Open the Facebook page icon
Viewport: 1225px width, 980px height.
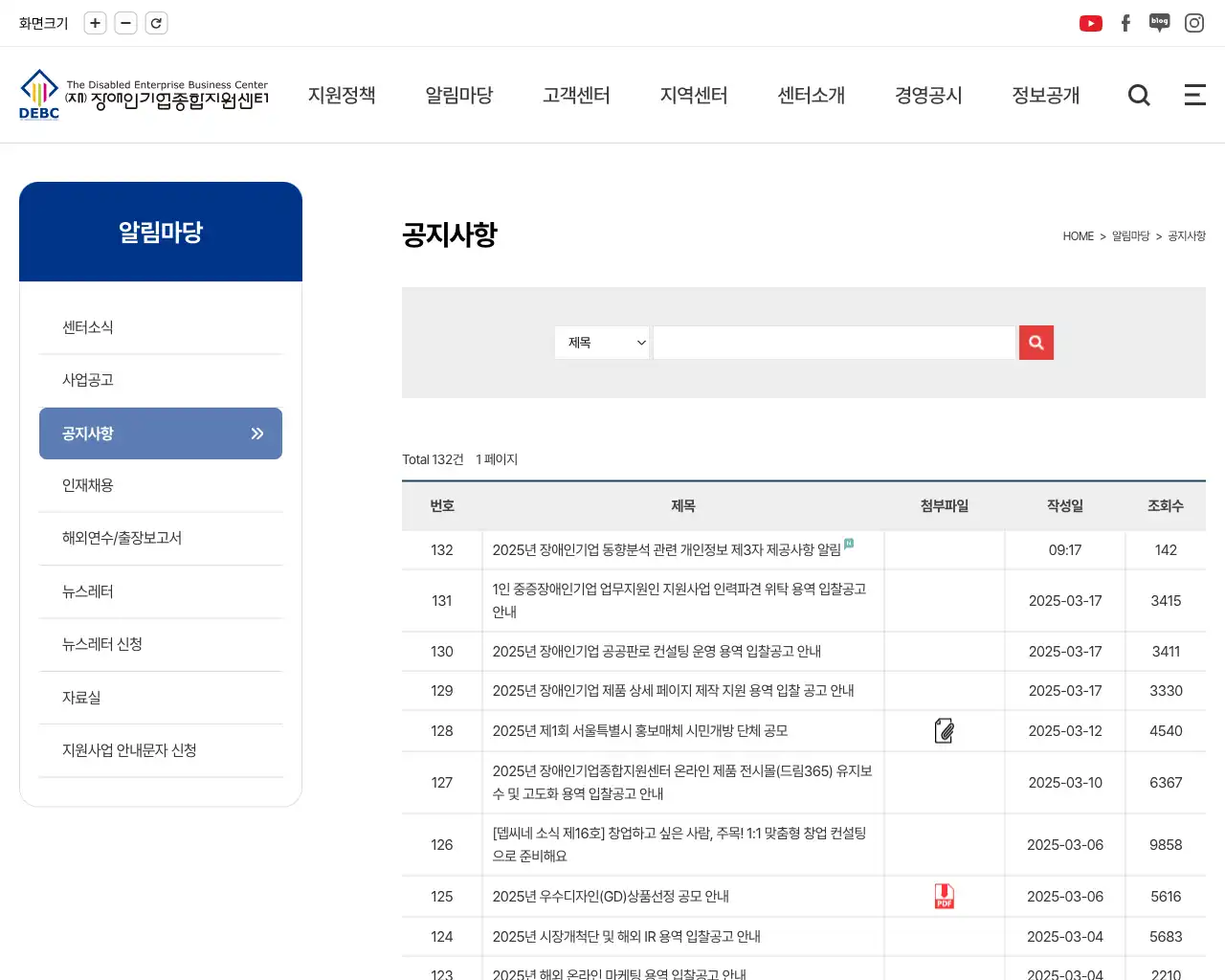[x=1125, y=23]
